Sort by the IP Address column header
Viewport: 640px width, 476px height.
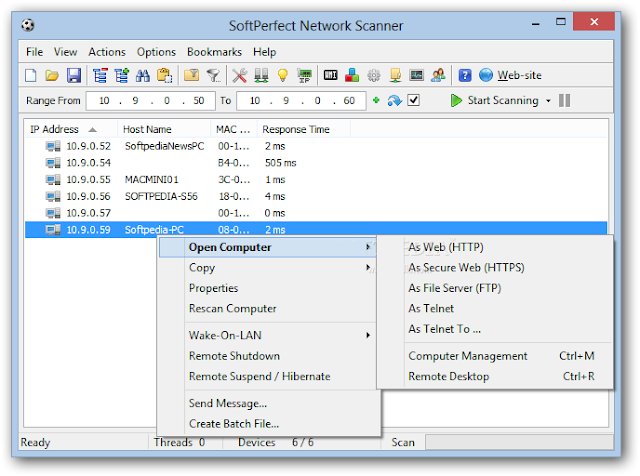pos(71,129)
